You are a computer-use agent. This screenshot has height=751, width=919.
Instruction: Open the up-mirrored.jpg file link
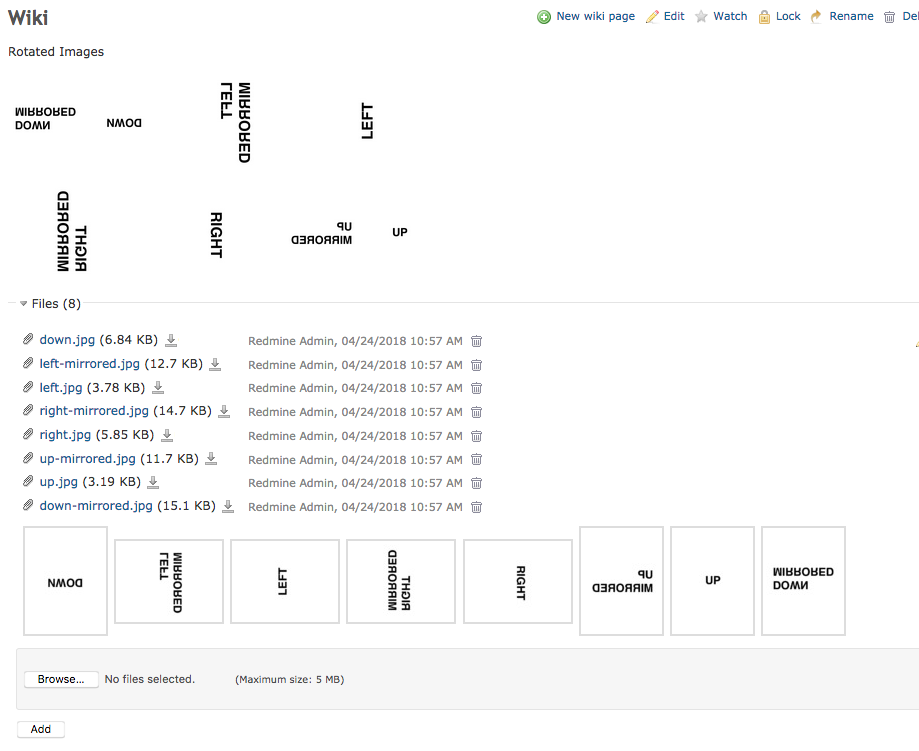[87, 459]
